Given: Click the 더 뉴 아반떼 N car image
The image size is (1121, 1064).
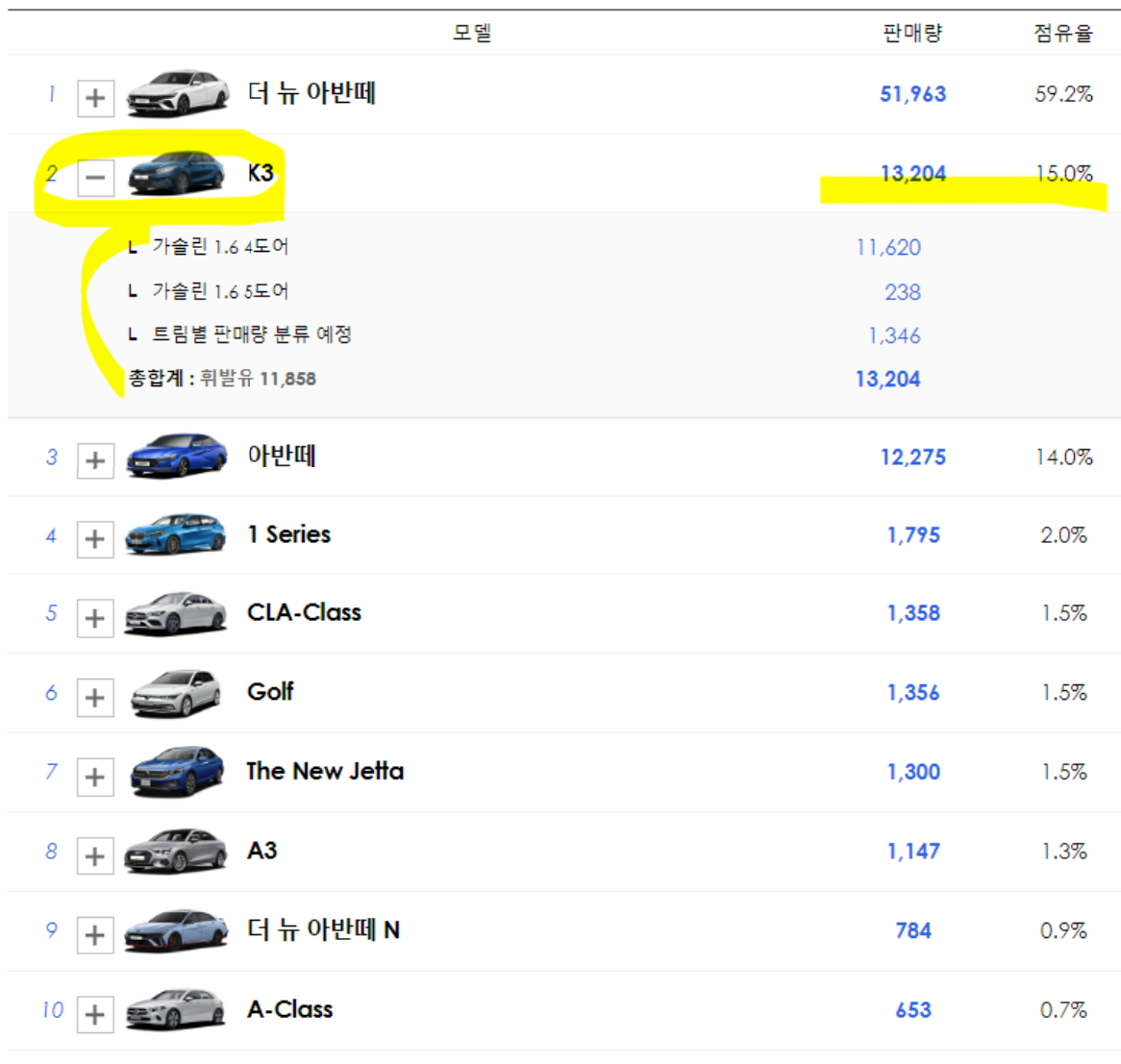Looking at the screenshot, I should pos(177,930).
